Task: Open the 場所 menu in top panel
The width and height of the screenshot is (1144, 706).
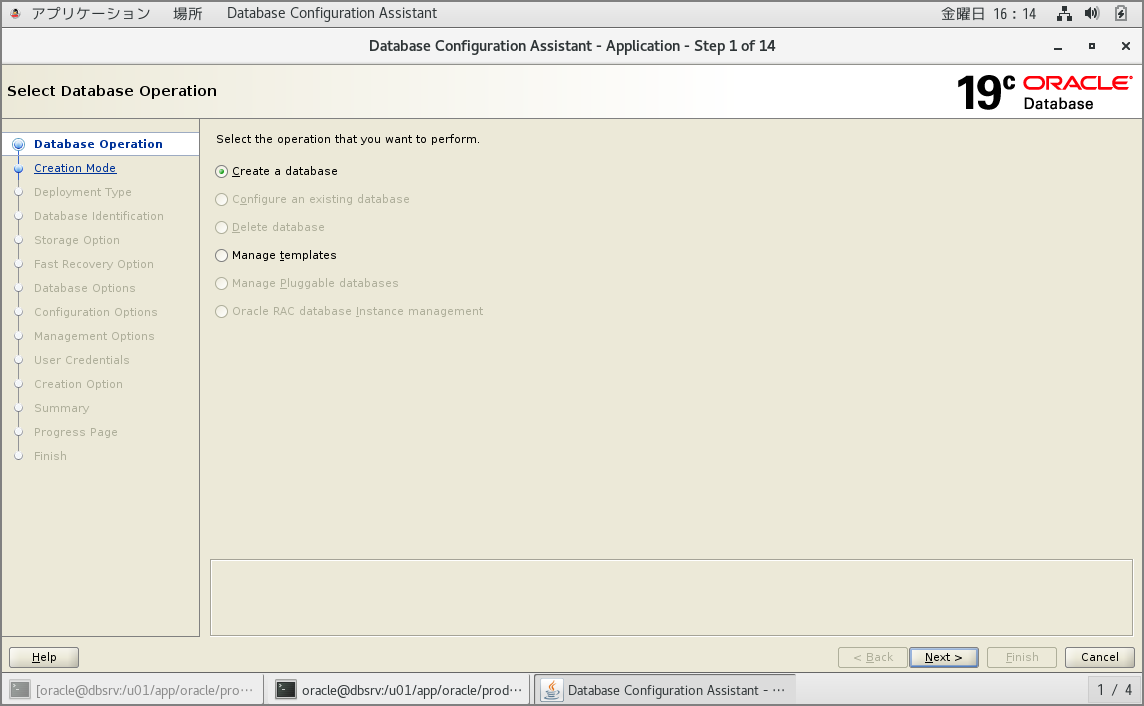Action: pyautogui.click(x=187, y=14)
